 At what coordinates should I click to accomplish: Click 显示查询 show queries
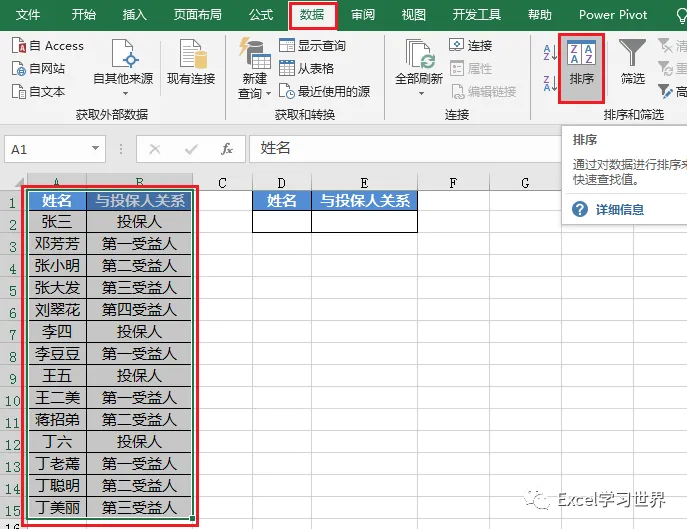pos(312,46)
